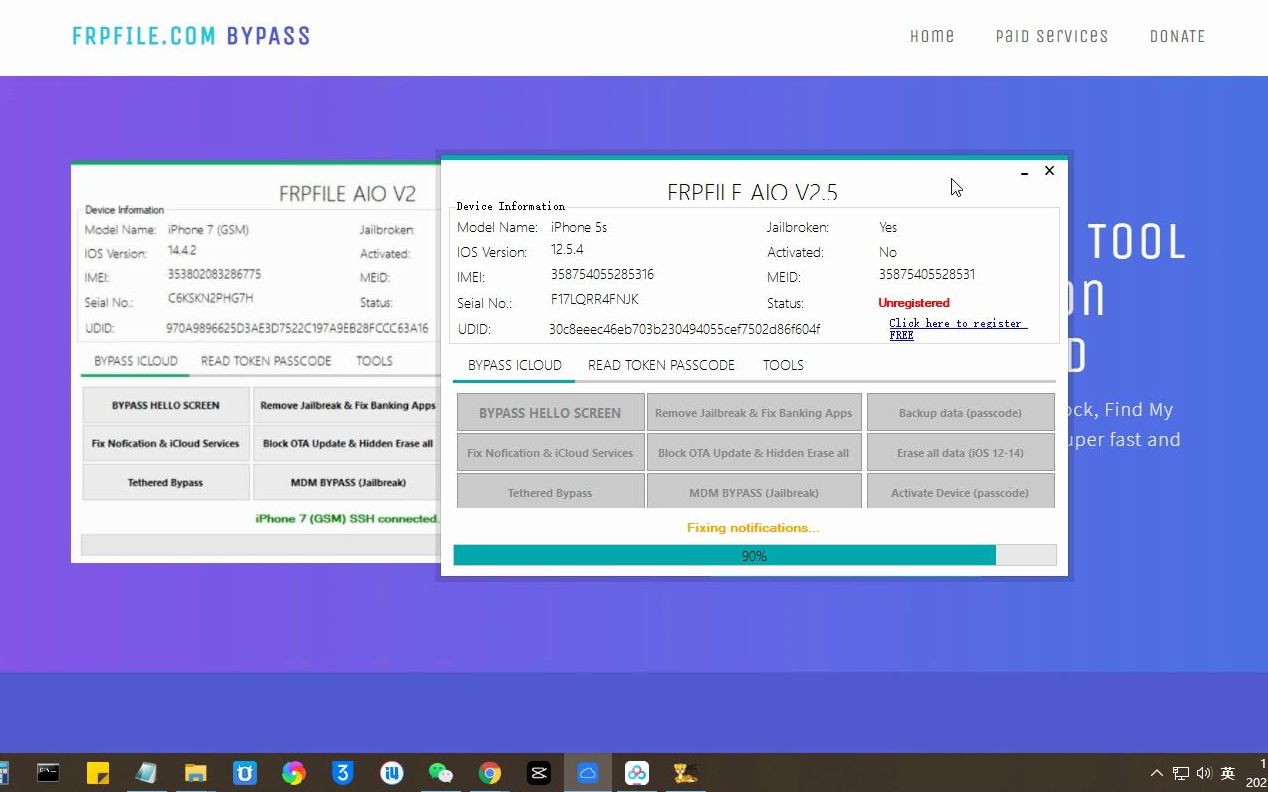Click the volume icon in the system tray
This screenshot has width=1268, height=792.
1205,772
